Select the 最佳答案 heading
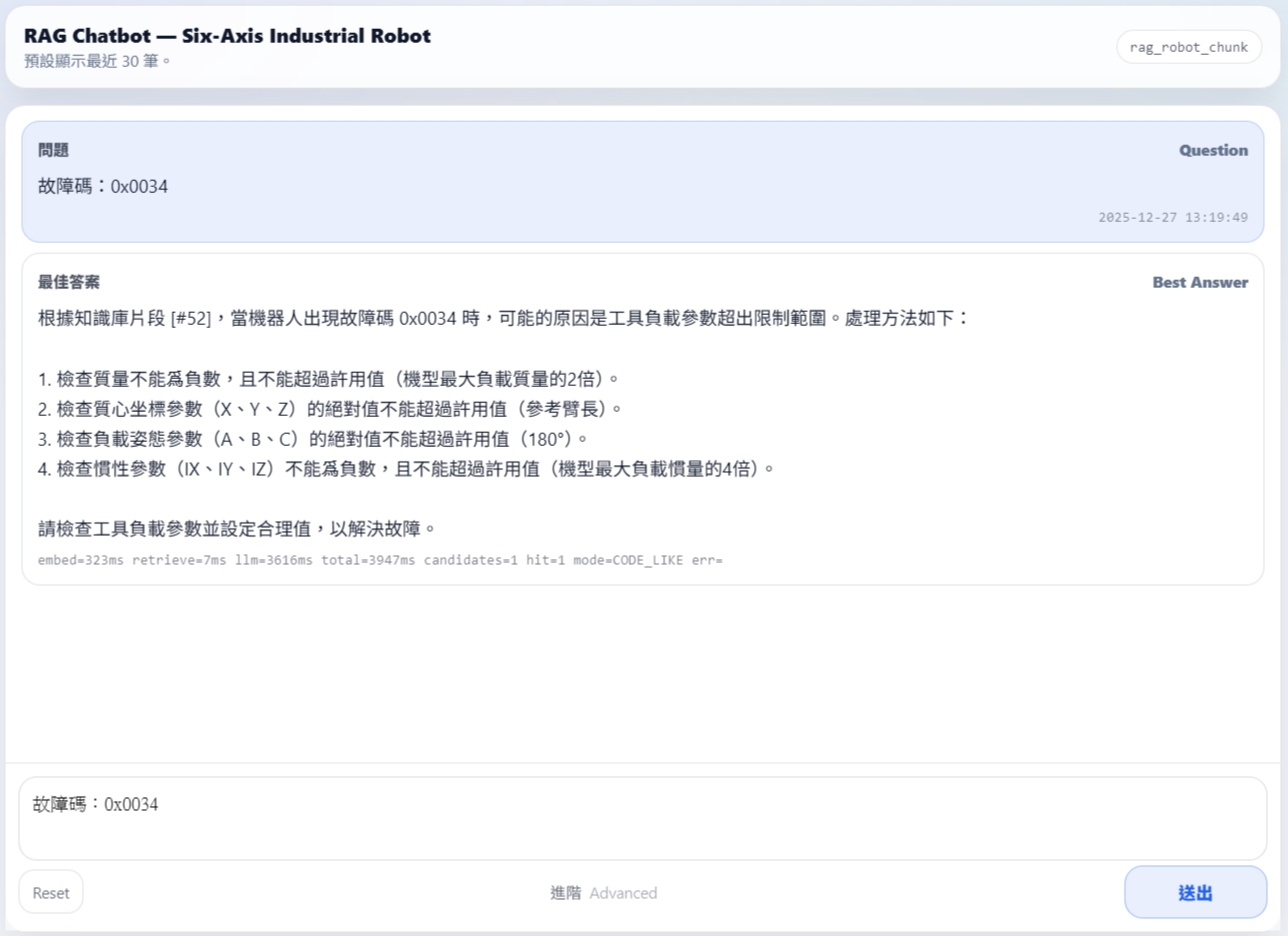This screenshot has height=936, width=1288. (x=68, y=282)
